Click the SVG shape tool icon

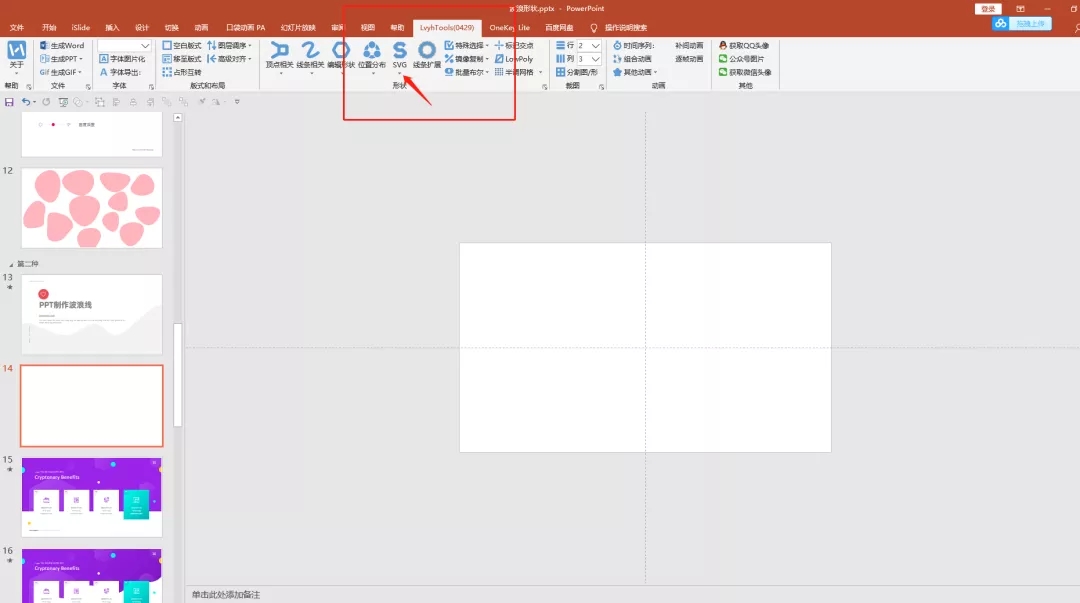coord(400,51)
